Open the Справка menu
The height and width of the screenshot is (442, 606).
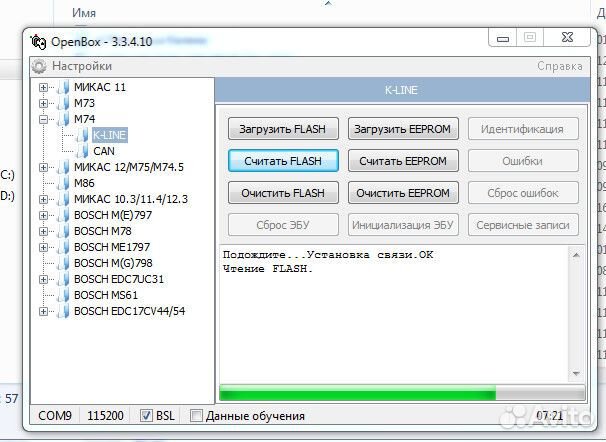coord(559,66)
